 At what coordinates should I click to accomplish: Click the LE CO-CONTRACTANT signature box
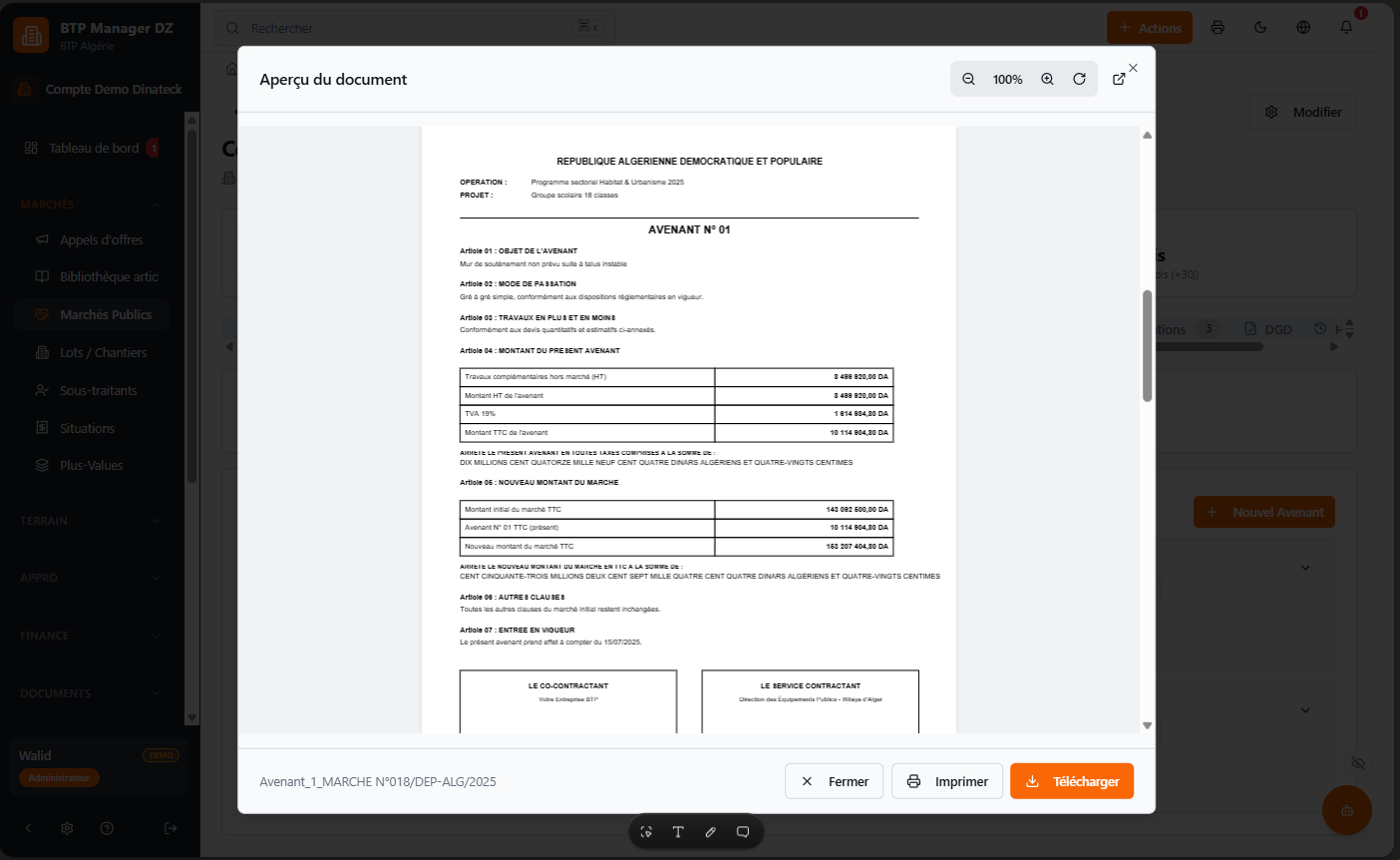pyautogui.click(x=568, y=701)
